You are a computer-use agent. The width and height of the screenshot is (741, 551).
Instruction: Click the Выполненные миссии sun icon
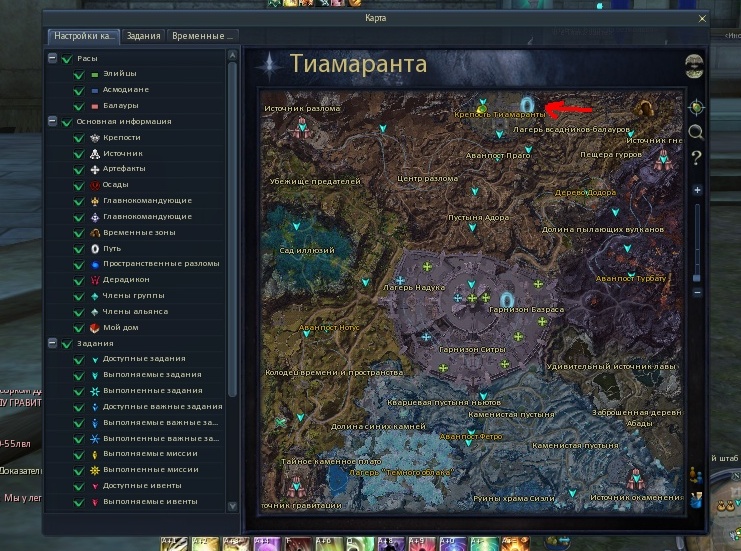click(95, 470)
